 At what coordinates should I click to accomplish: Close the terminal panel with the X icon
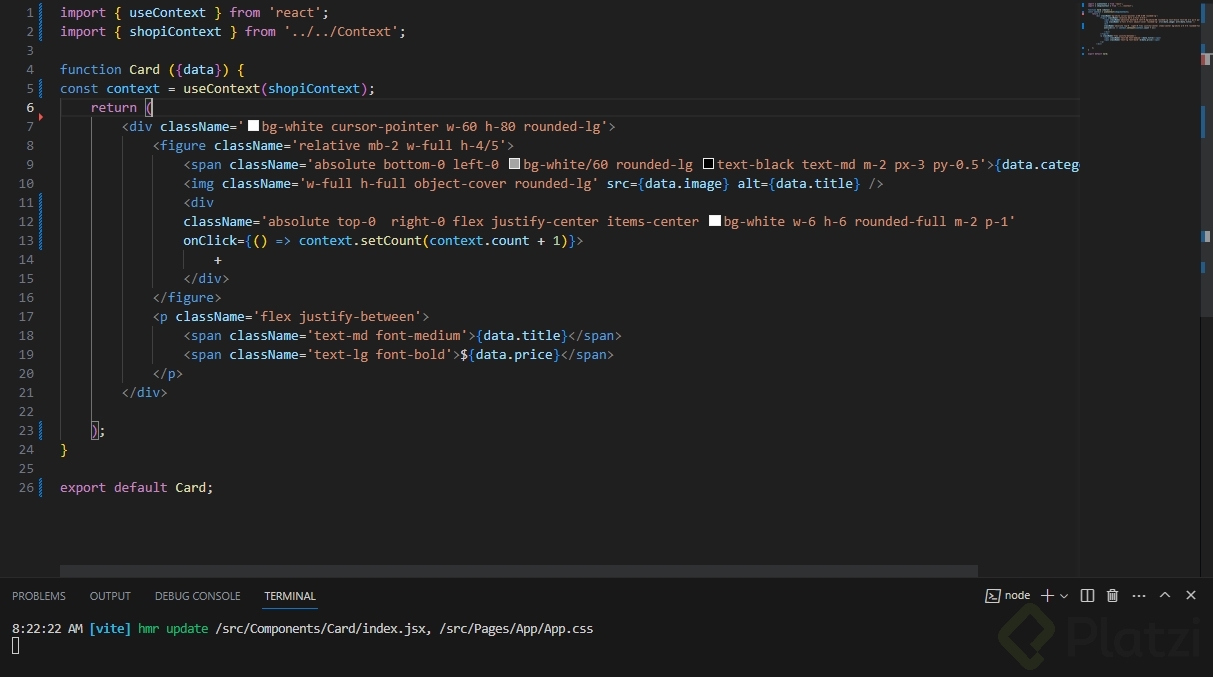click(x=1190, y=595)
